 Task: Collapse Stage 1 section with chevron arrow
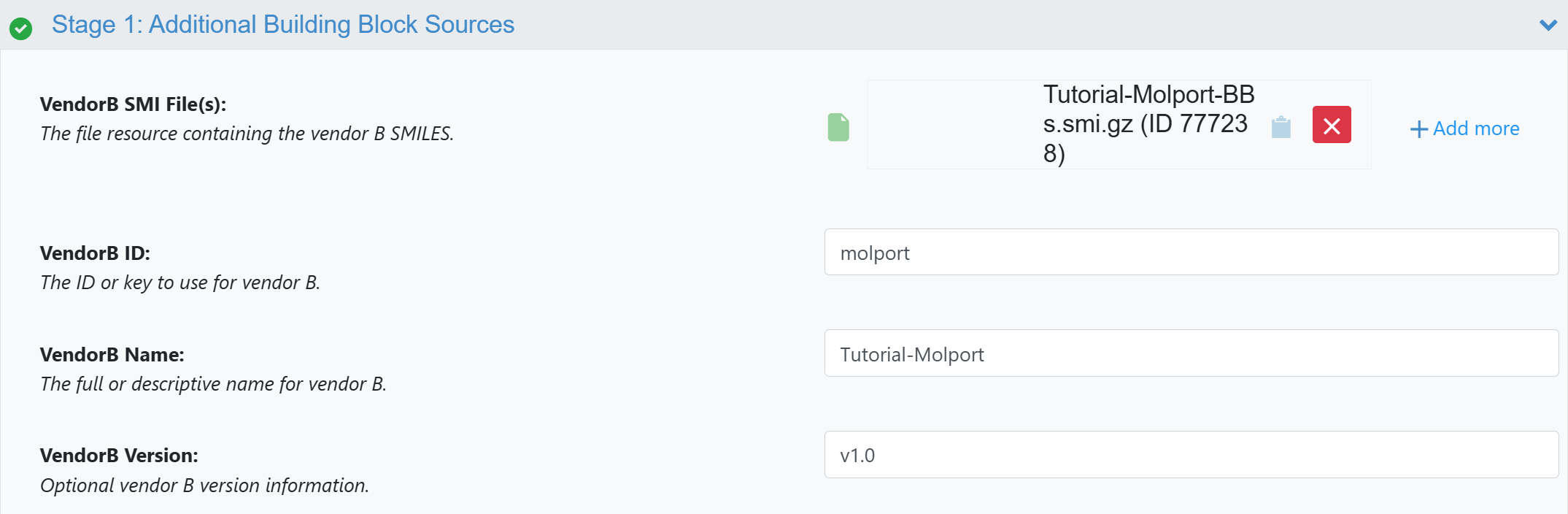(x=1548, y=26)
